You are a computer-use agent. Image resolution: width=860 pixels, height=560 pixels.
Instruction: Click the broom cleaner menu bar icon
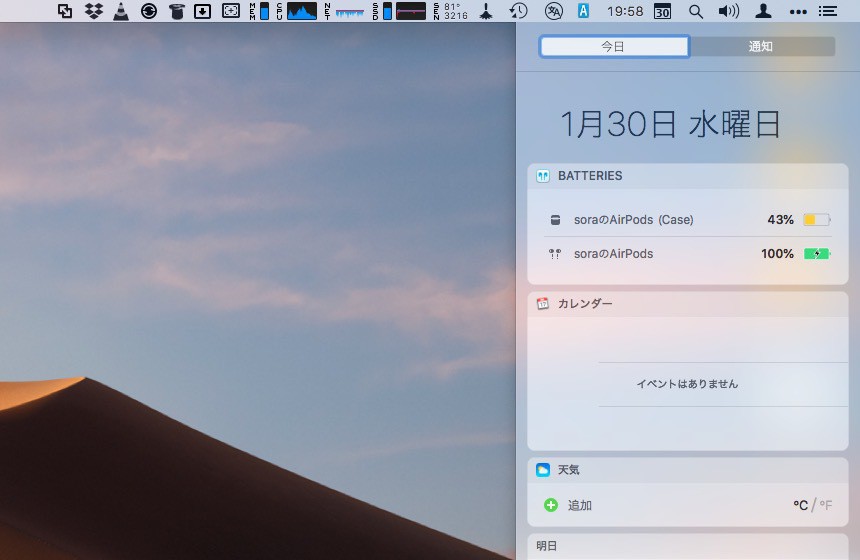point(485,11)
